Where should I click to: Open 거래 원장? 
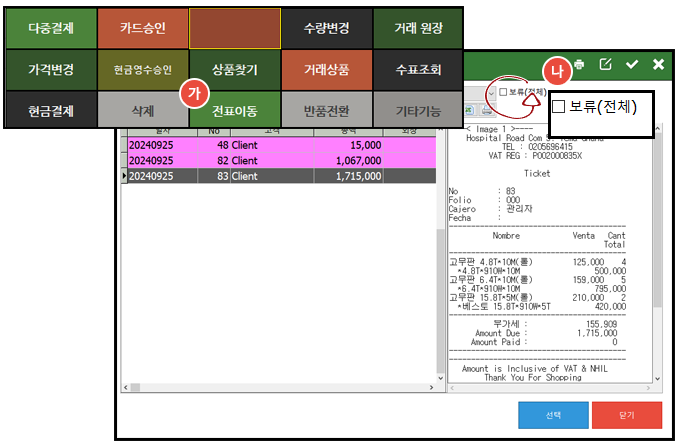point(418,28)
